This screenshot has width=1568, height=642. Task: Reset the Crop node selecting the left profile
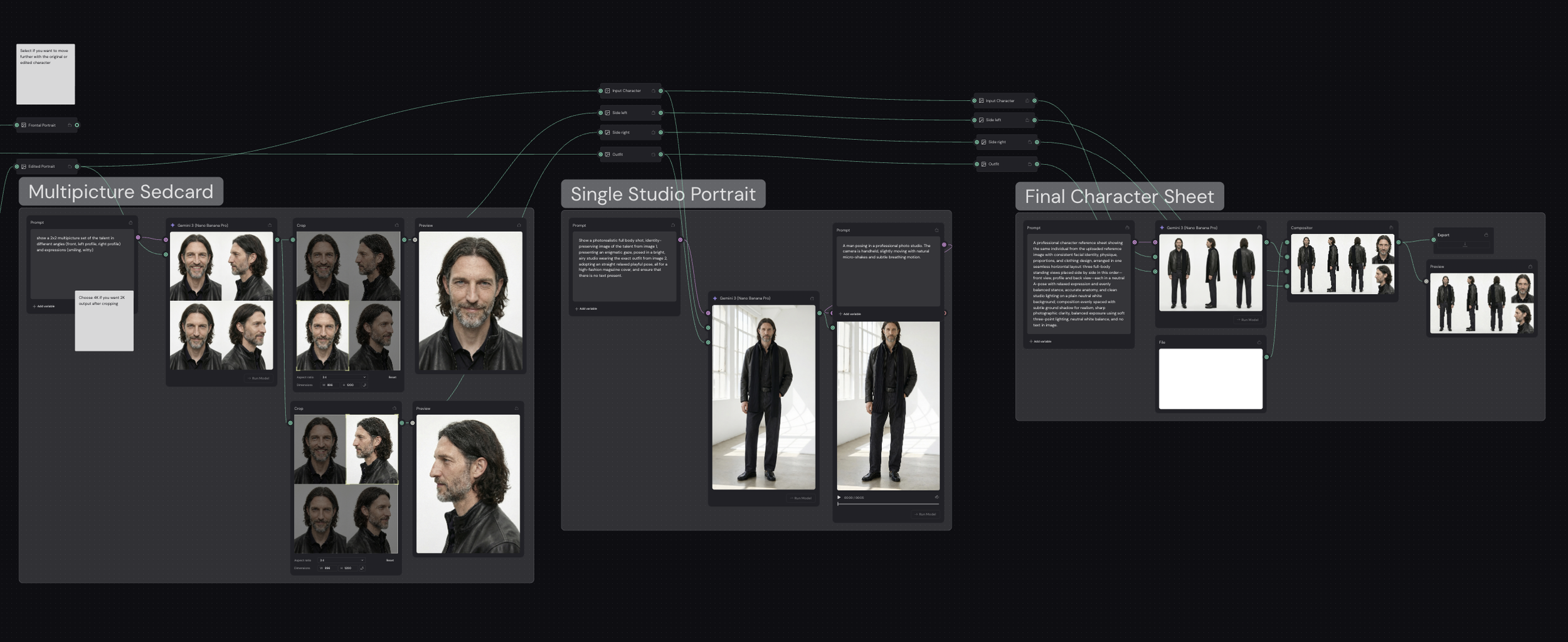390,560
